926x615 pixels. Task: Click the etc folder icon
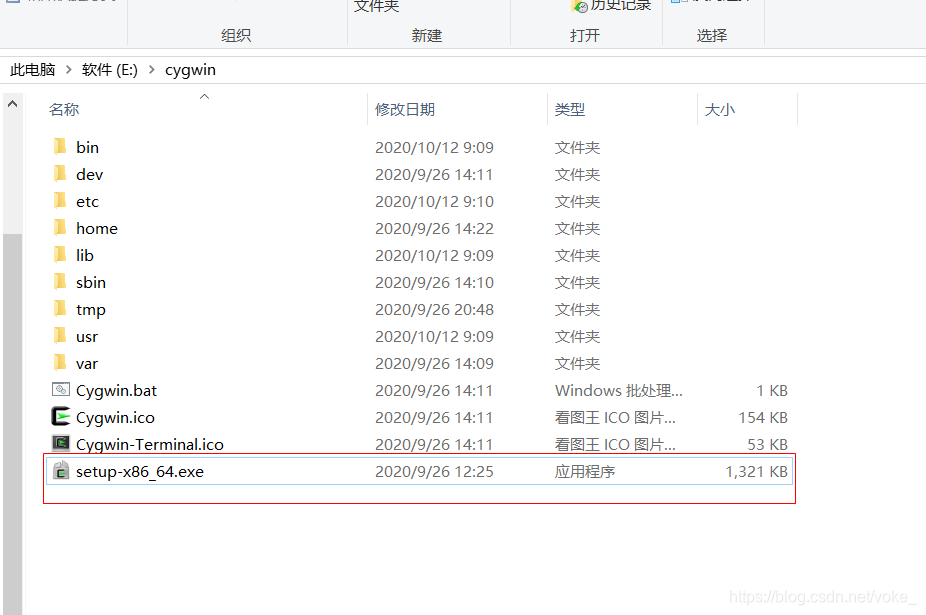click(x=60, y=201)
